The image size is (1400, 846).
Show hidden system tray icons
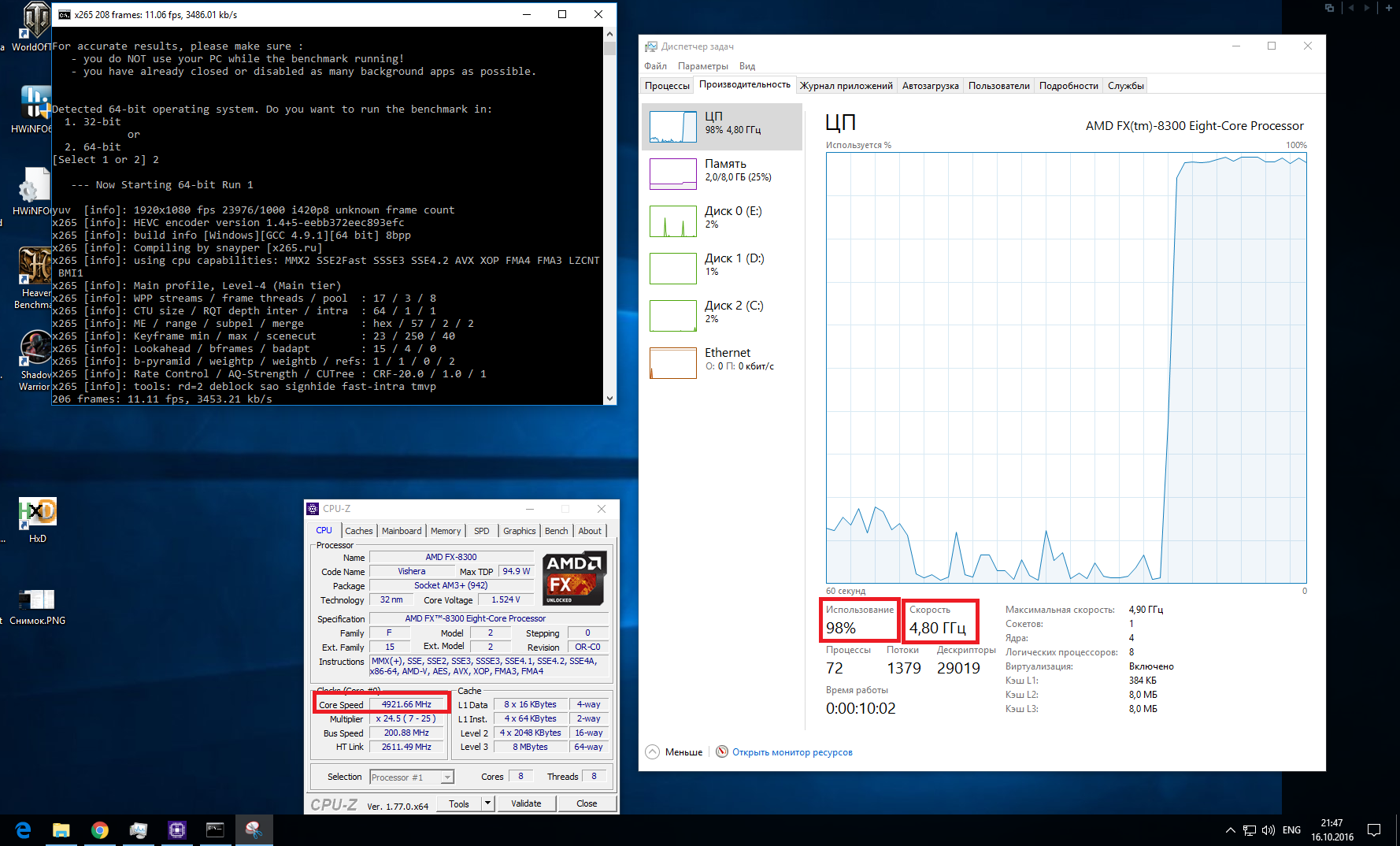(1230, 830)
